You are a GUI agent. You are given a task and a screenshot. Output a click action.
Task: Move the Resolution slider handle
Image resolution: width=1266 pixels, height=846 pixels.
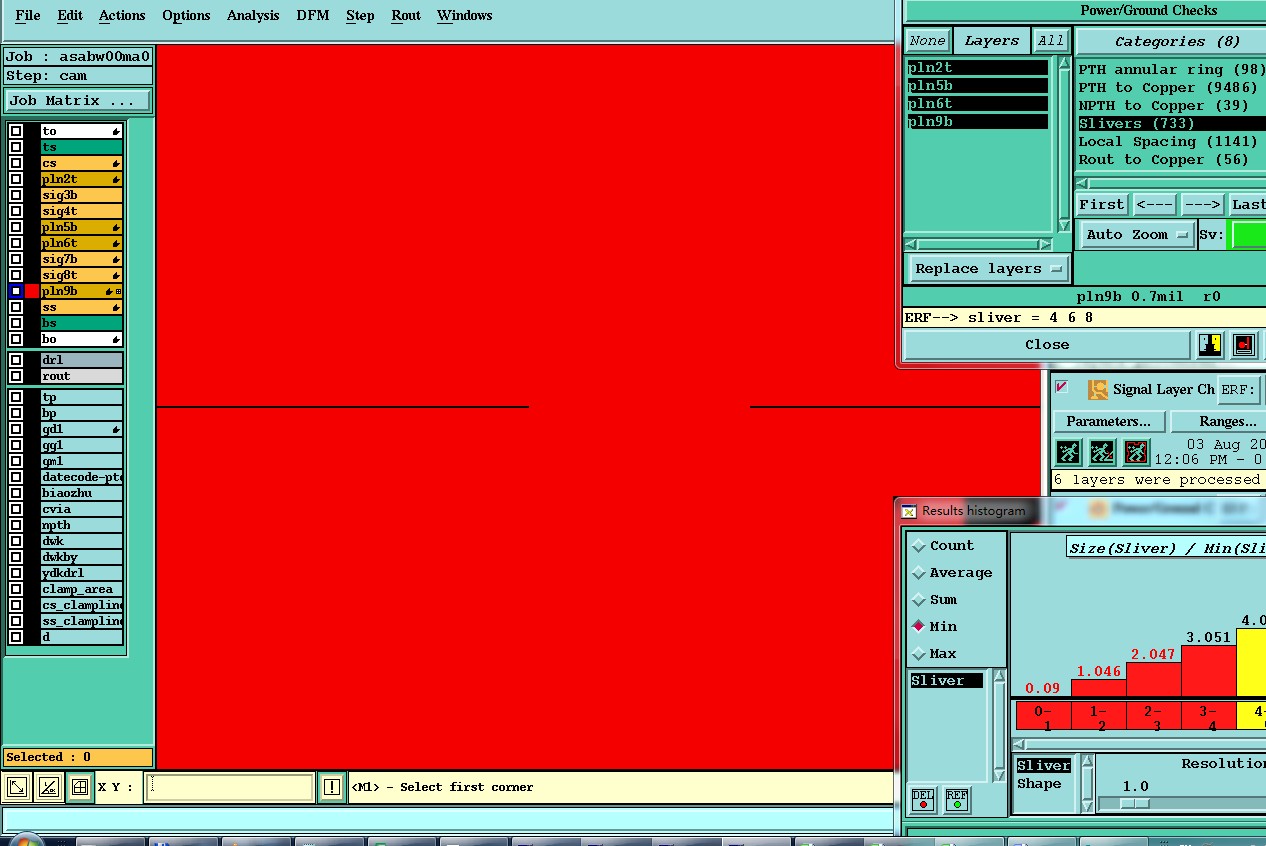tap(1134, 804)
